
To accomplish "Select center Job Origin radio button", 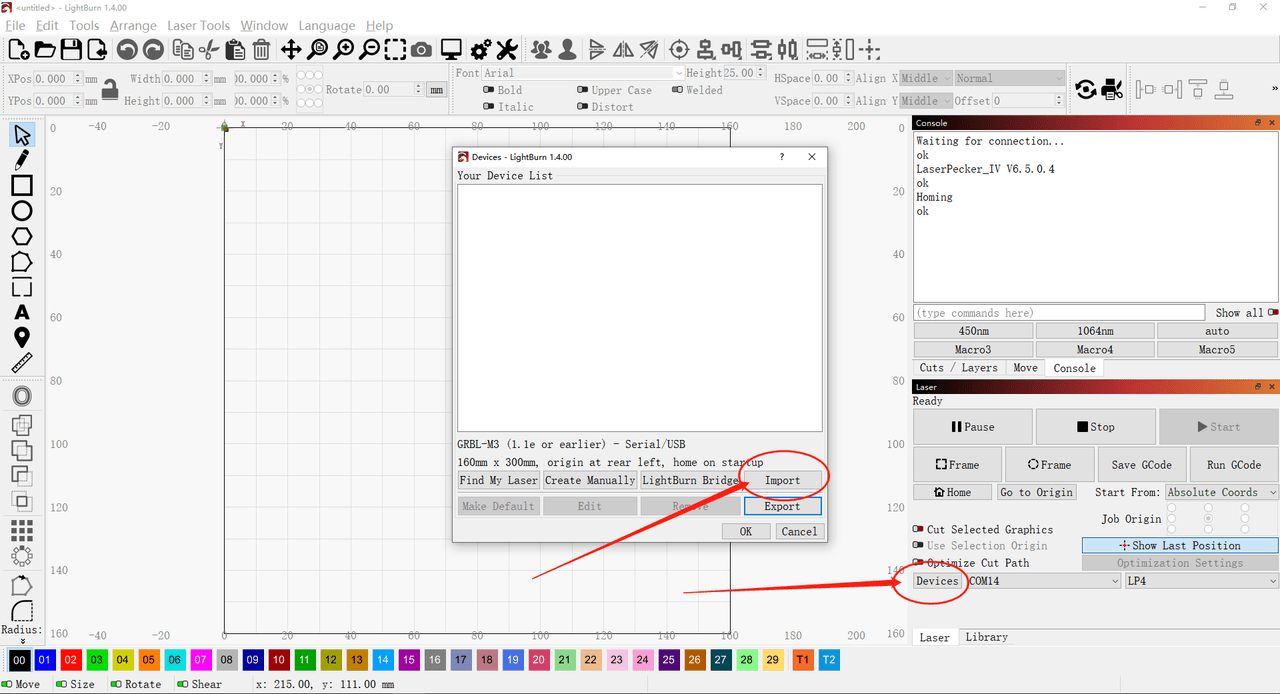I will (1208, 519).
